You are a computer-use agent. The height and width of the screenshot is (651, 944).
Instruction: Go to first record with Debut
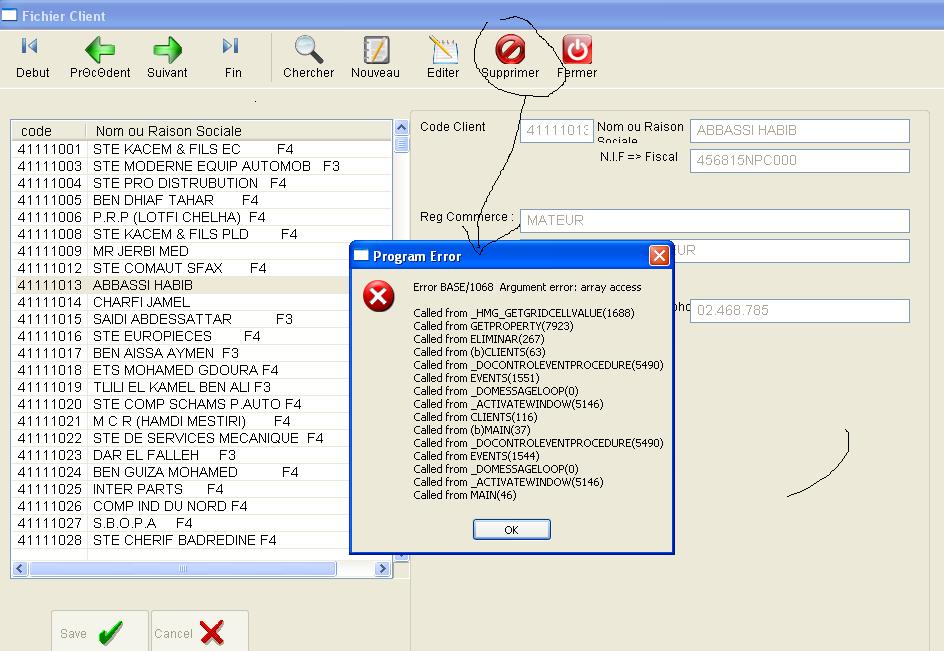[x=31, y=57]
